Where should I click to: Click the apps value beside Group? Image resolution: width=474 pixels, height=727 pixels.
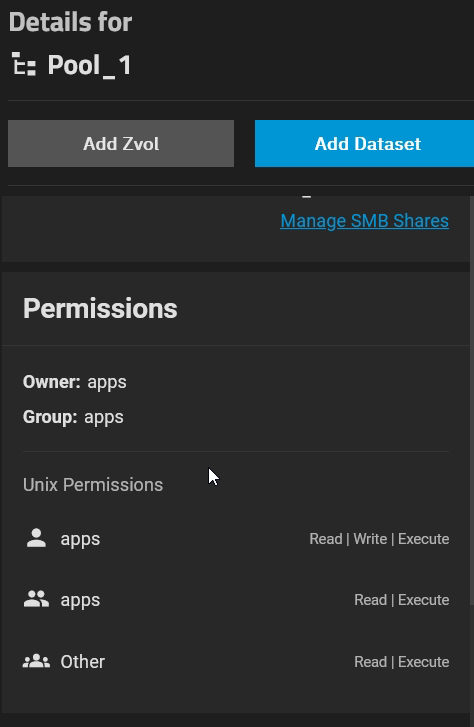pos(104,417)
